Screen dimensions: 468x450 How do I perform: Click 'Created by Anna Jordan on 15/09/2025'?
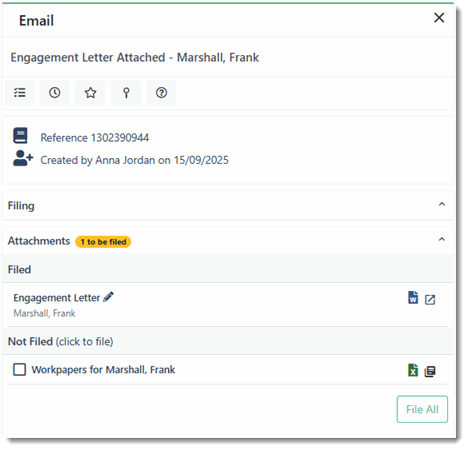click(x=134, y=160)
